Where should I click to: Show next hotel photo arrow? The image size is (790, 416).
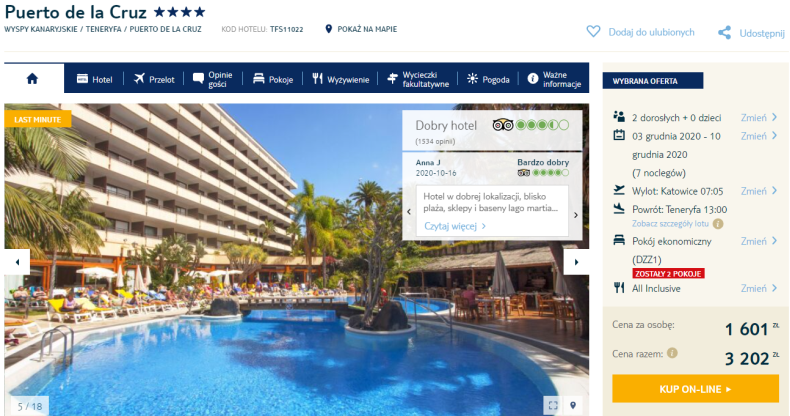click(x=576, y=262)
